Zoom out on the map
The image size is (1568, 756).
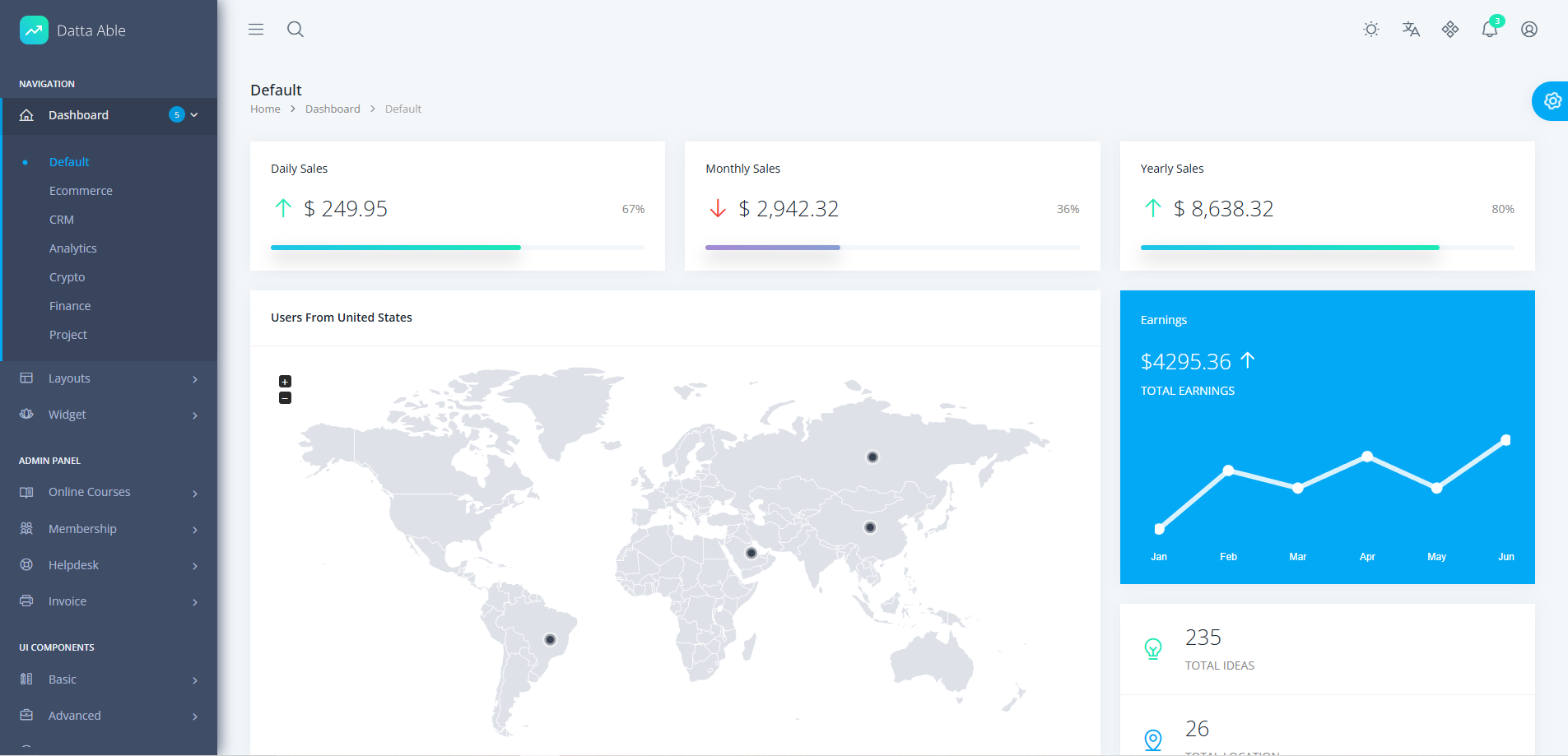click(285, 398)
